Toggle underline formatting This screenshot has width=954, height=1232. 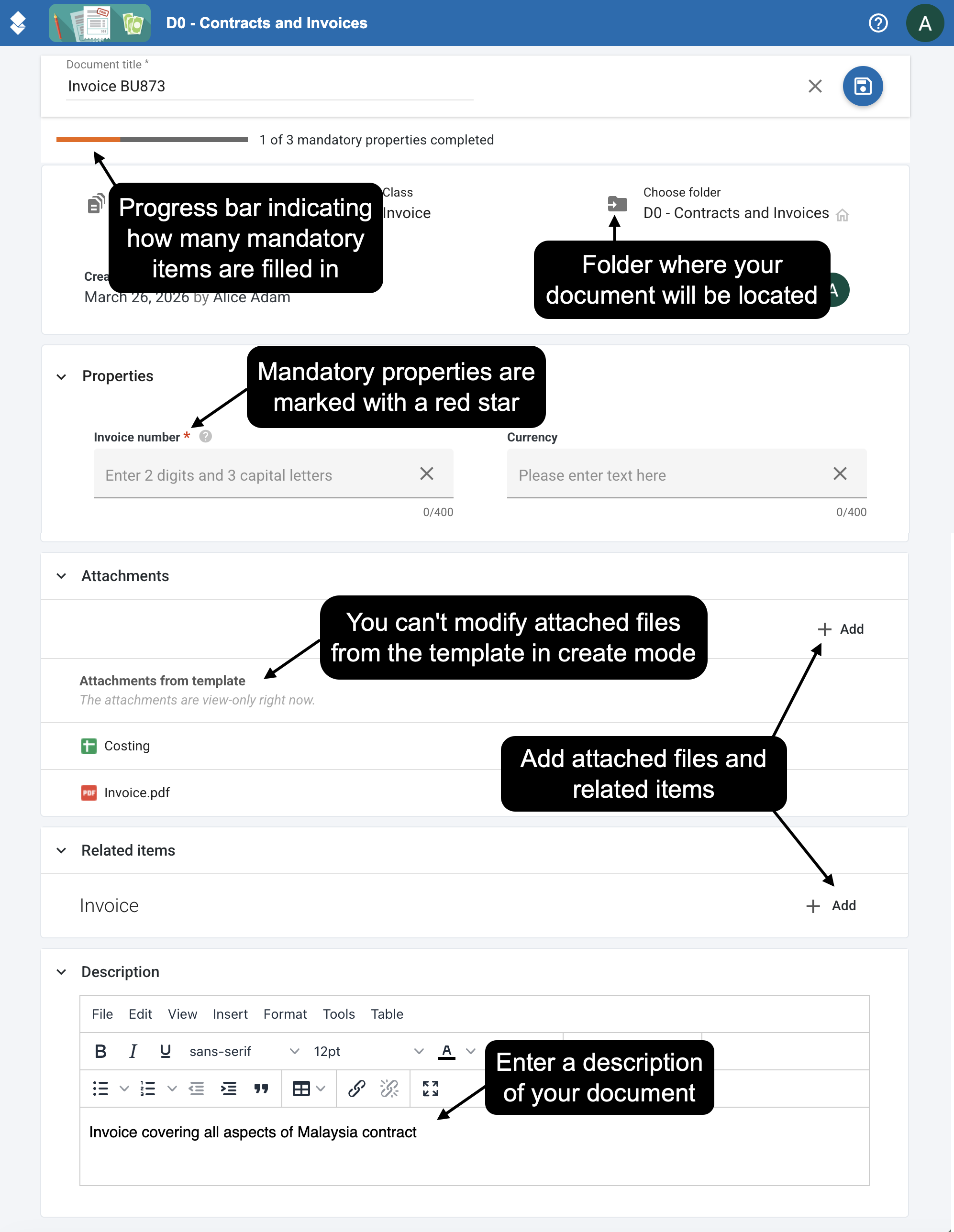pos(166,1051)
